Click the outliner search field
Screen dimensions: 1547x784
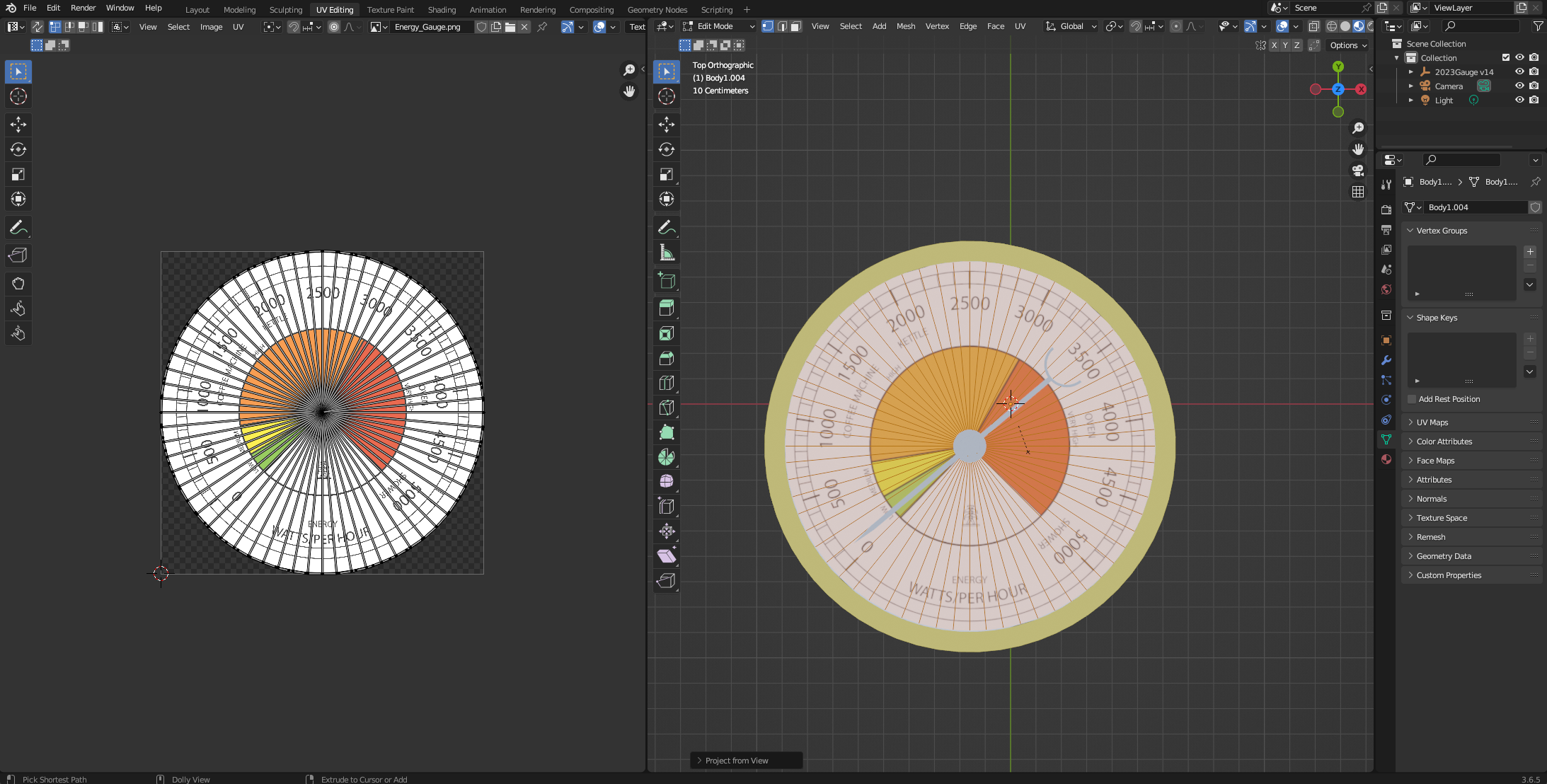[x=1480, y=26]
